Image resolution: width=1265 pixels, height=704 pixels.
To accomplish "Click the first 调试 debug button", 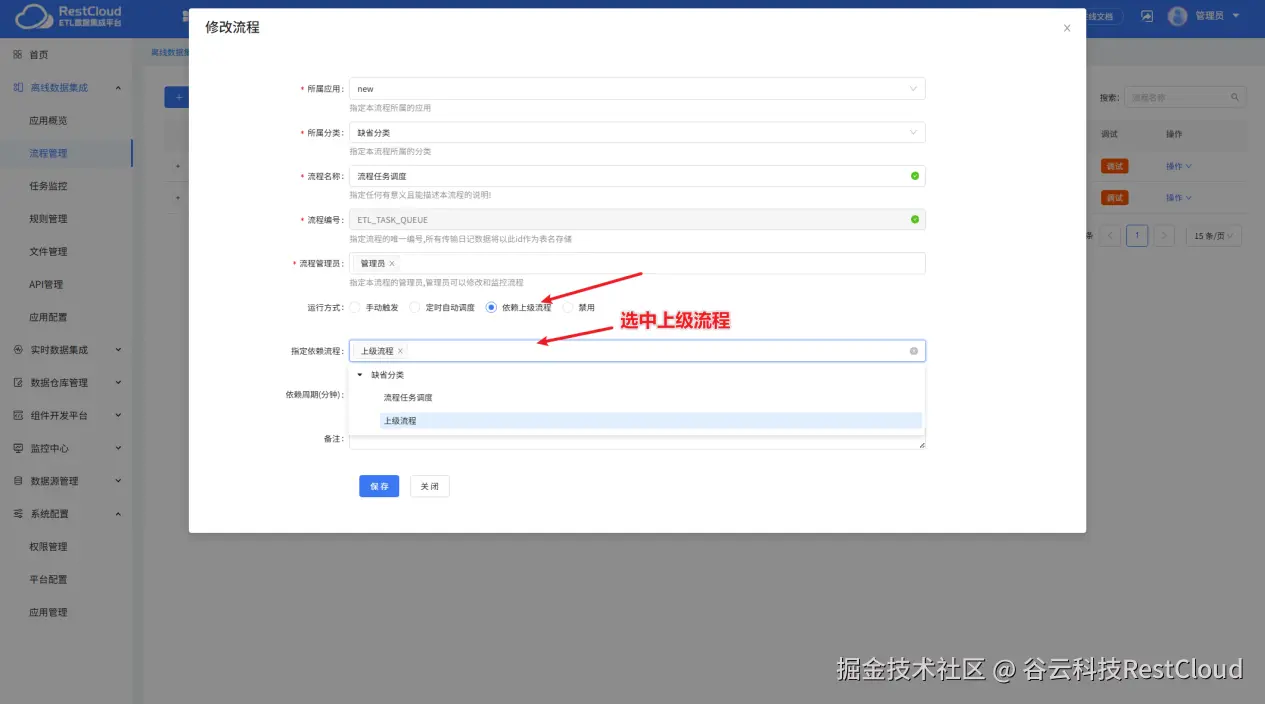I will pyautogui.click(x=1114, y=165).
